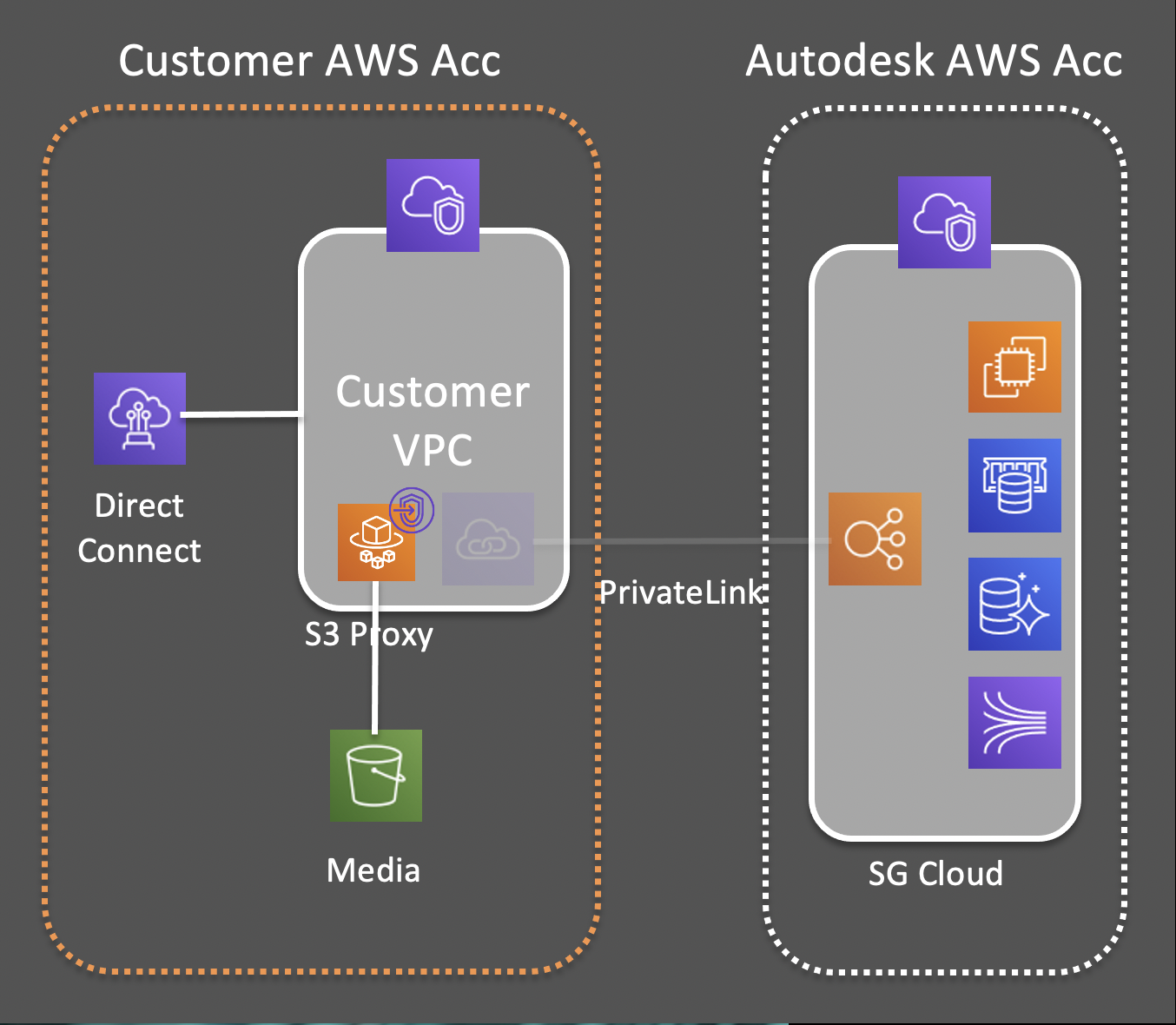Viewport: 1176px width, 1025px height.
Task: Click the small circular shield badge icon
Action: 412,510
